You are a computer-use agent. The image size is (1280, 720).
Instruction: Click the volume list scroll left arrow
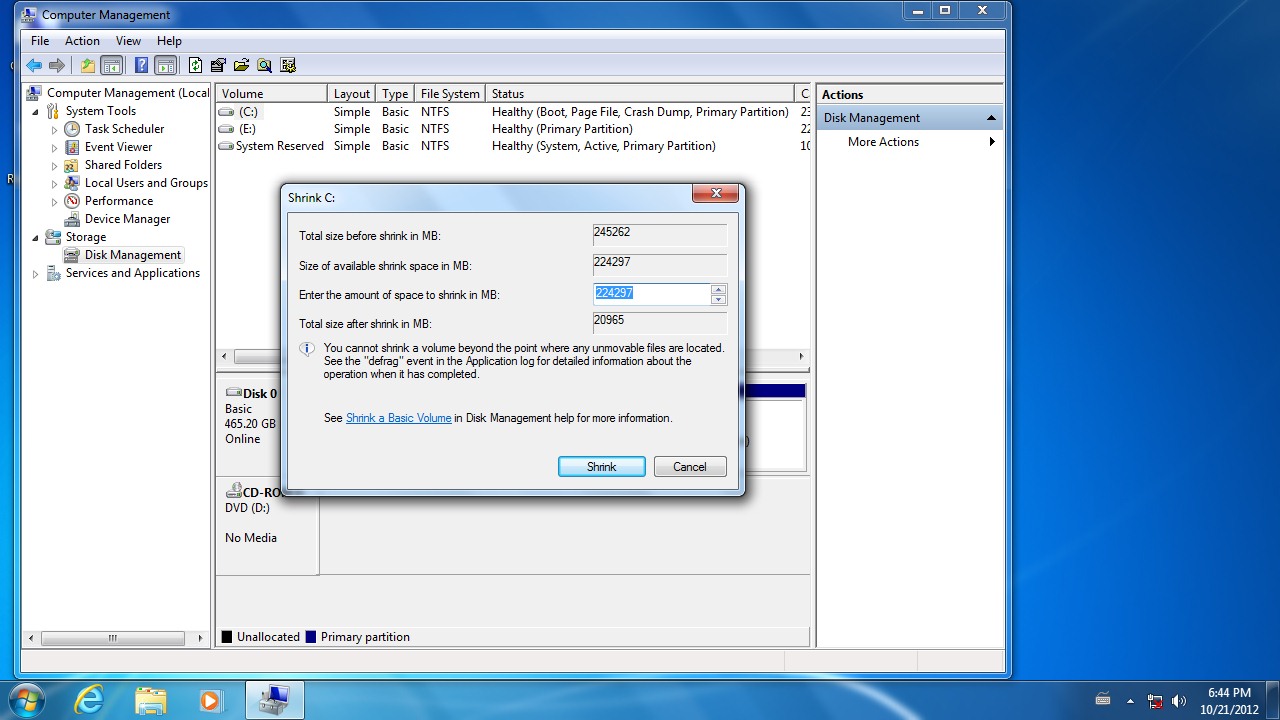224,357
